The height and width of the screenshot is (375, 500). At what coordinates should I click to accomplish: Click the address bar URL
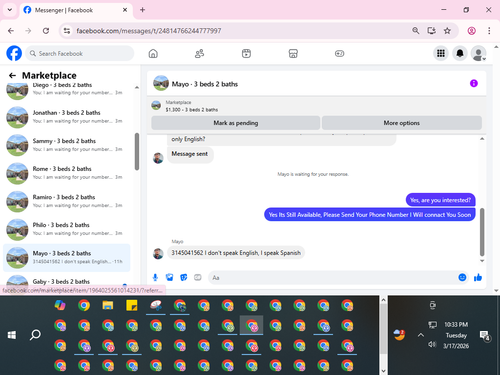(149, 31)
